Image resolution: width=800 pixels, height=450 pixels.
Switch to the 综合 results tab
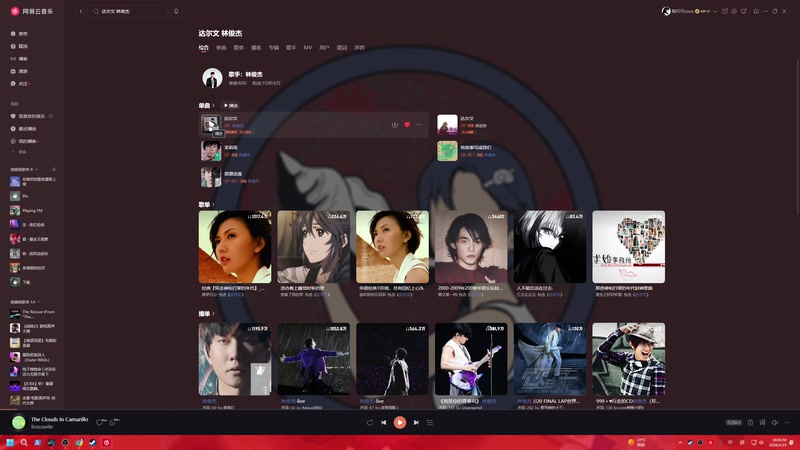[204, 47]
